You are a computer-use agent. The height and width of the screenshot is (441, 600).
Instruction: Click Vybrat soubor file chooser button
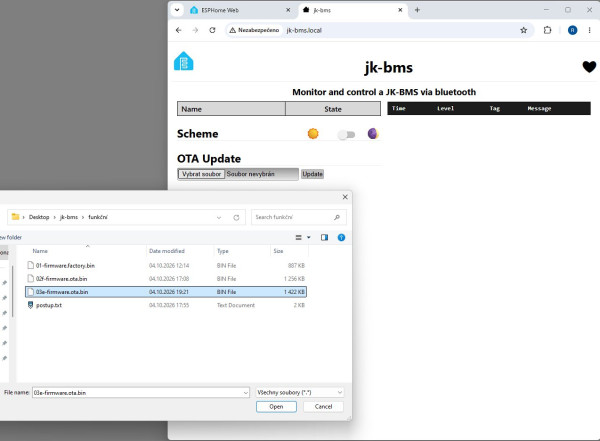(201, 174)
